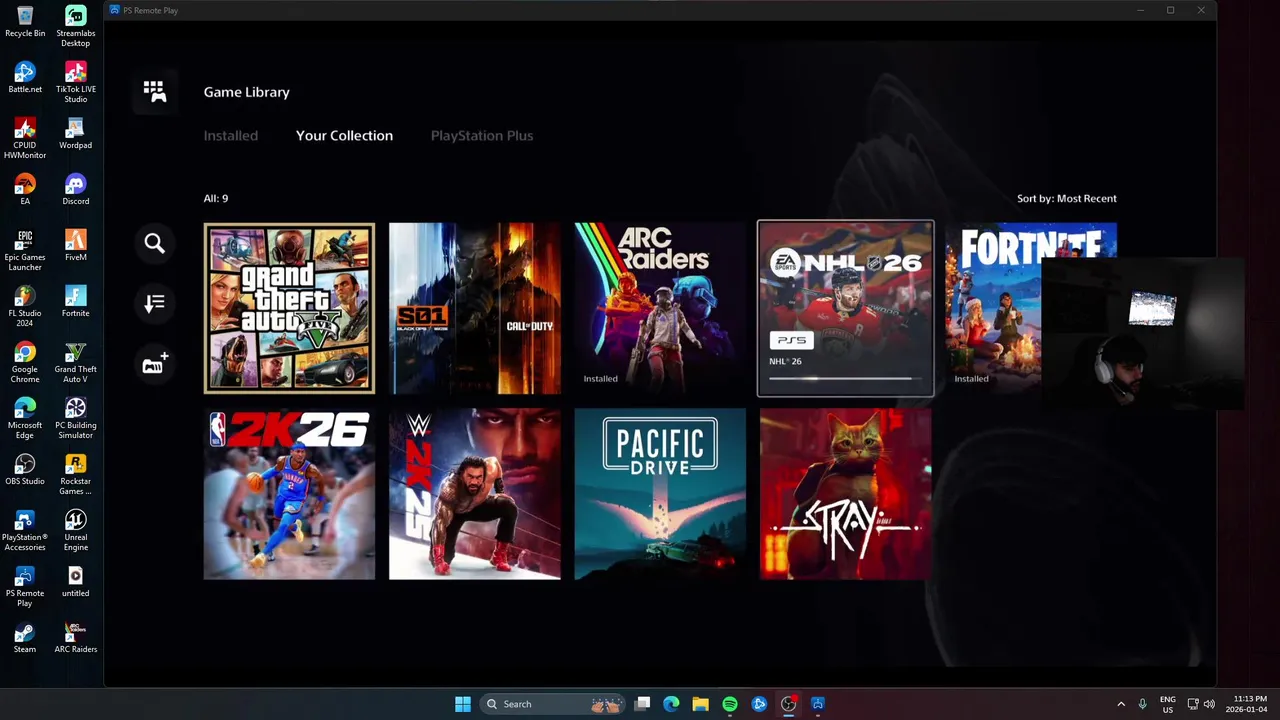Image resolution: width=1280 pixels, height=720 pixels.
Task: Click the taskbar Search box
Action: tap(552, 704)
